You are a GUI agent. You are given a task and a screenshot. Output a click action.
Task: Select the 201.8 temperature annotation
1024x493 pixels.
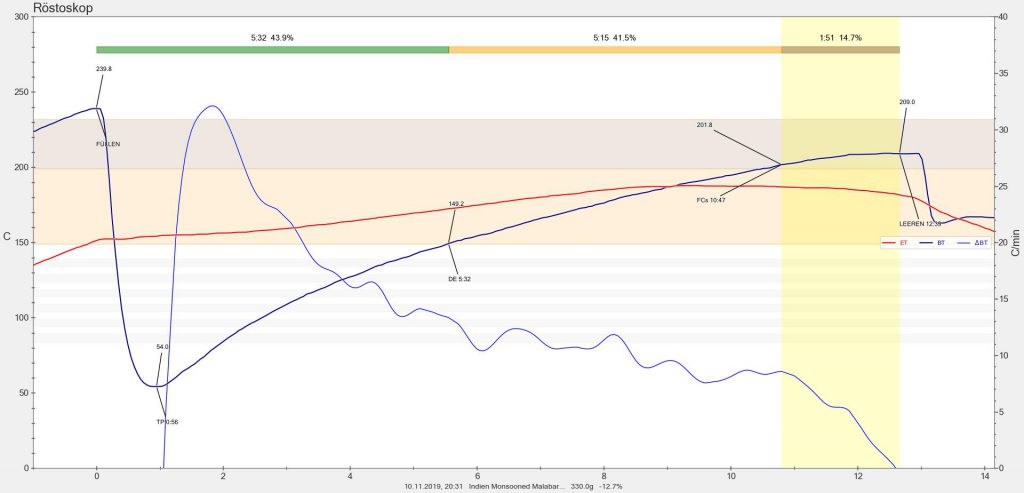click(x=704, y=125)
